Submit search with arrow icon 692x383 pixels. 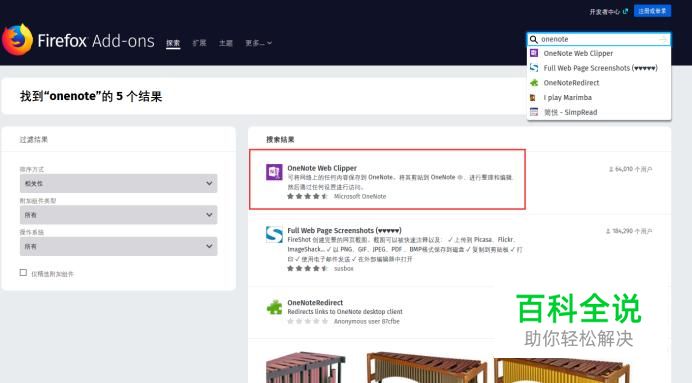(663, 39)
